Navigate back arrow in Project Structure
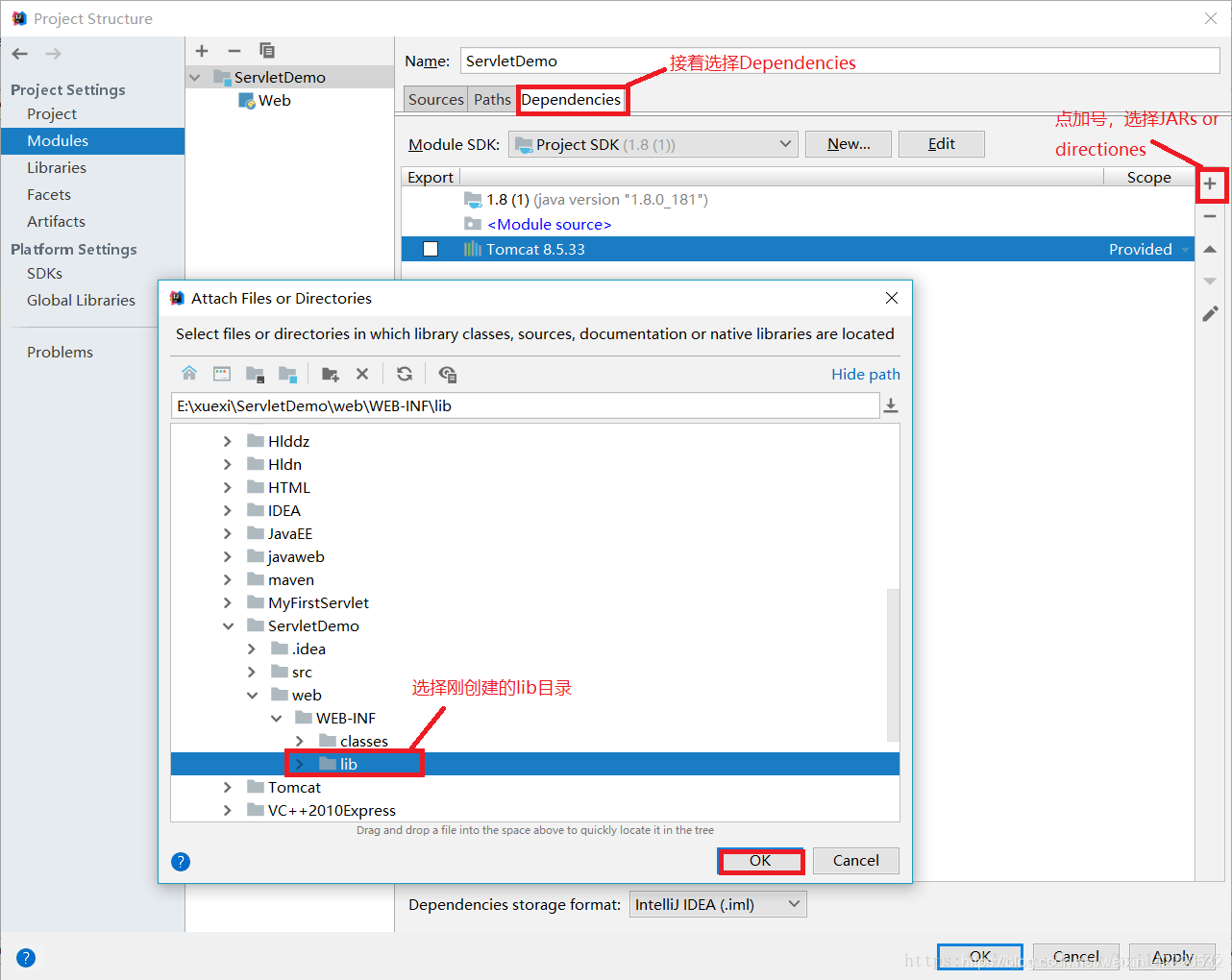The height and width of the screenshot is (980, 1232). point(20,54)
